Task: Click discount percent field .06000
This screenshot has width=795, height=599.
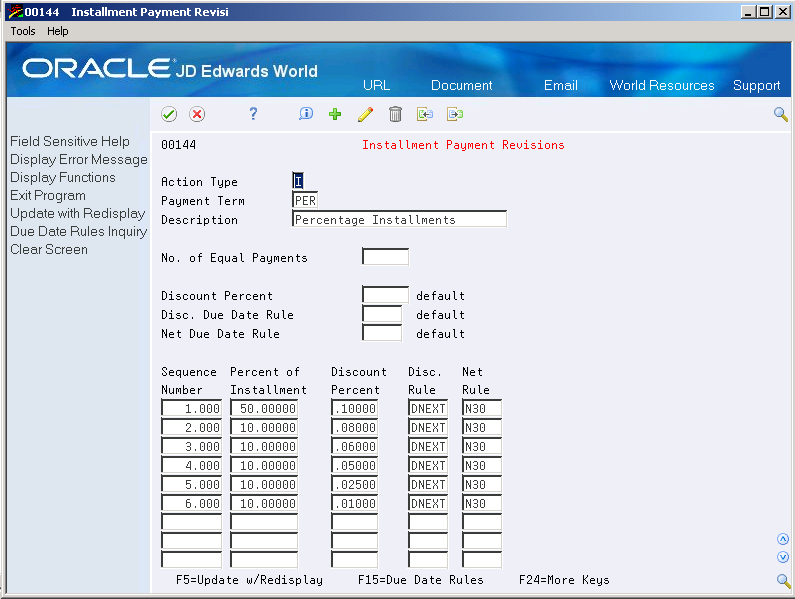Action: [x=355, y=446]
